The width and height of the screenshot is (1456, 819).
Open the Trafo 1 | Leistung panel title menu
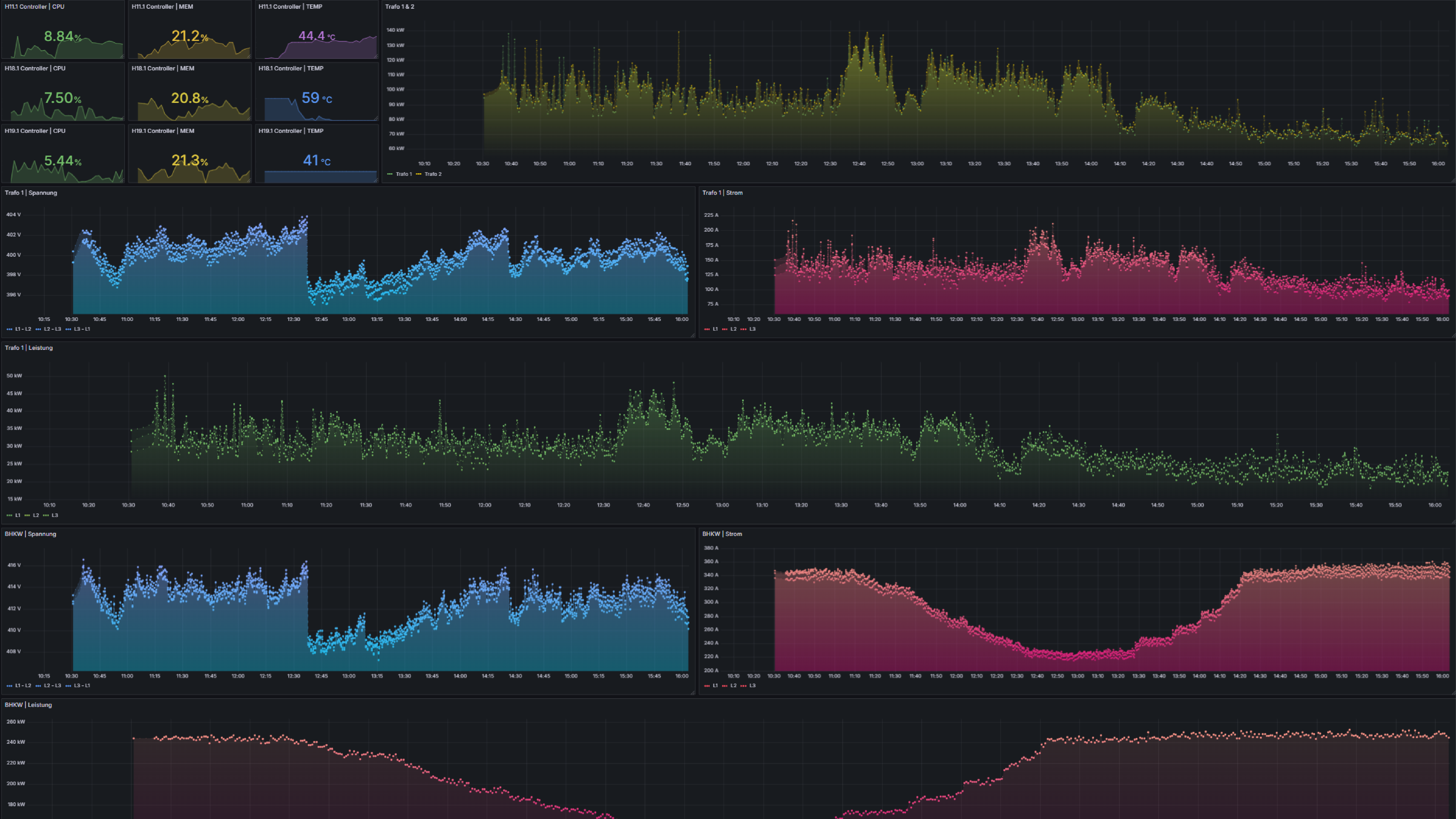[x=29, y=348]
